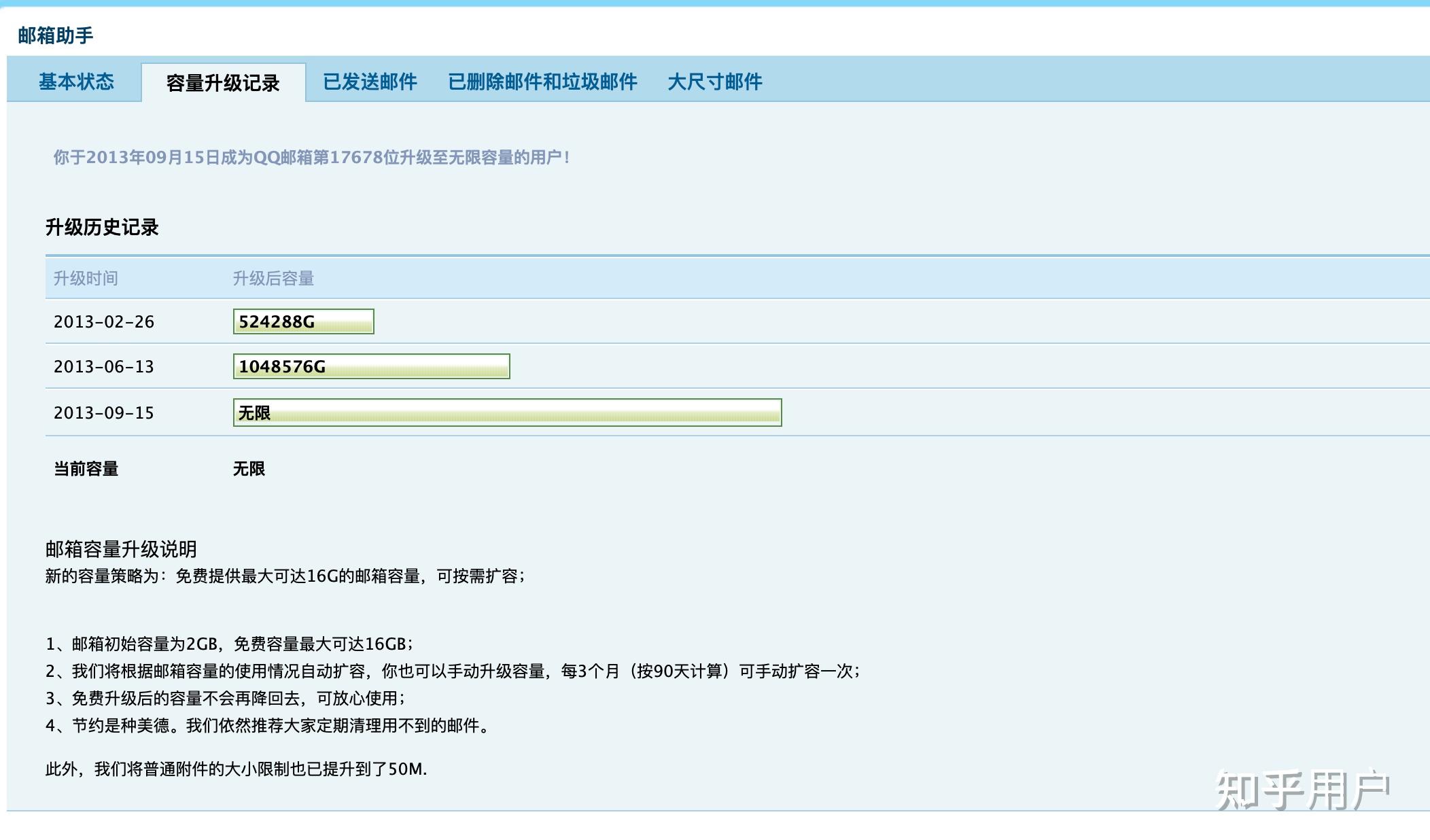Click the 升级时间 column header
The width and height of the screenshot is (1430, 840).
tap(86, 278)
